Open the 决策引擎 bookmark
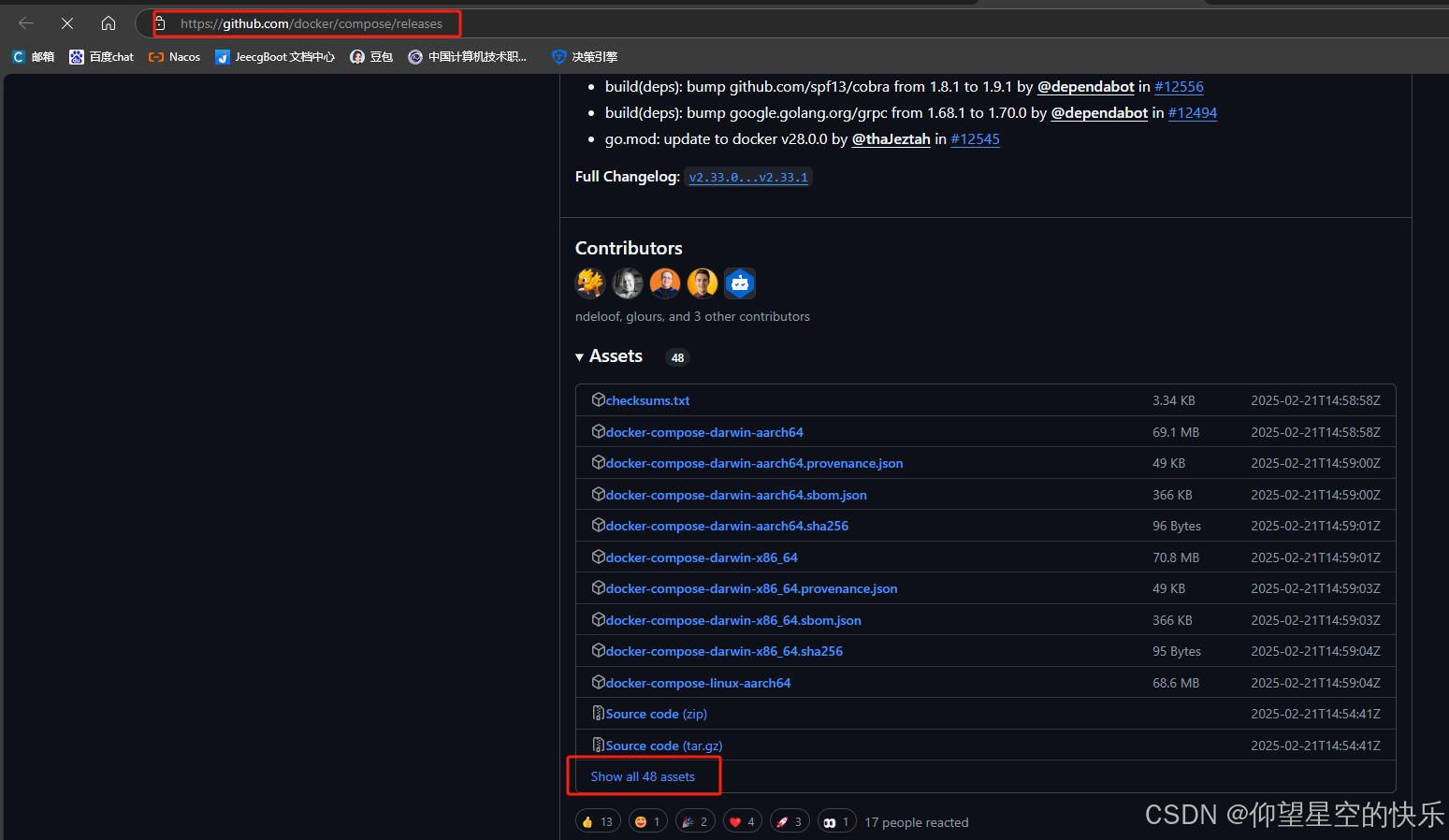Viewport: 1449px width, 840px height. point(585,57)
